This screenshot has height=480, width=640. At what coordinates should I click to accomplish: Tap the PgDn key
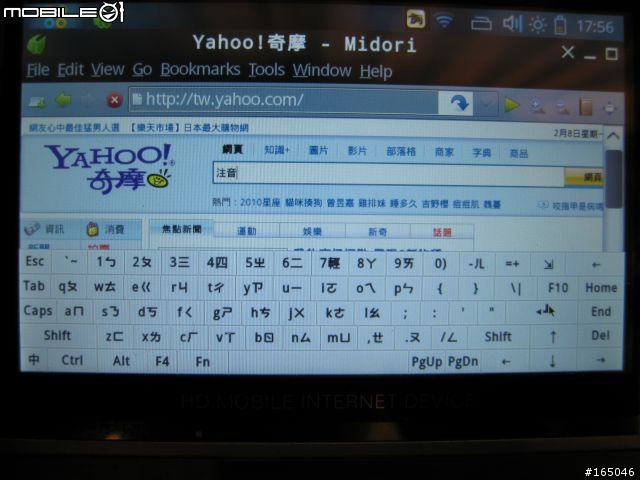pos(463,362)
